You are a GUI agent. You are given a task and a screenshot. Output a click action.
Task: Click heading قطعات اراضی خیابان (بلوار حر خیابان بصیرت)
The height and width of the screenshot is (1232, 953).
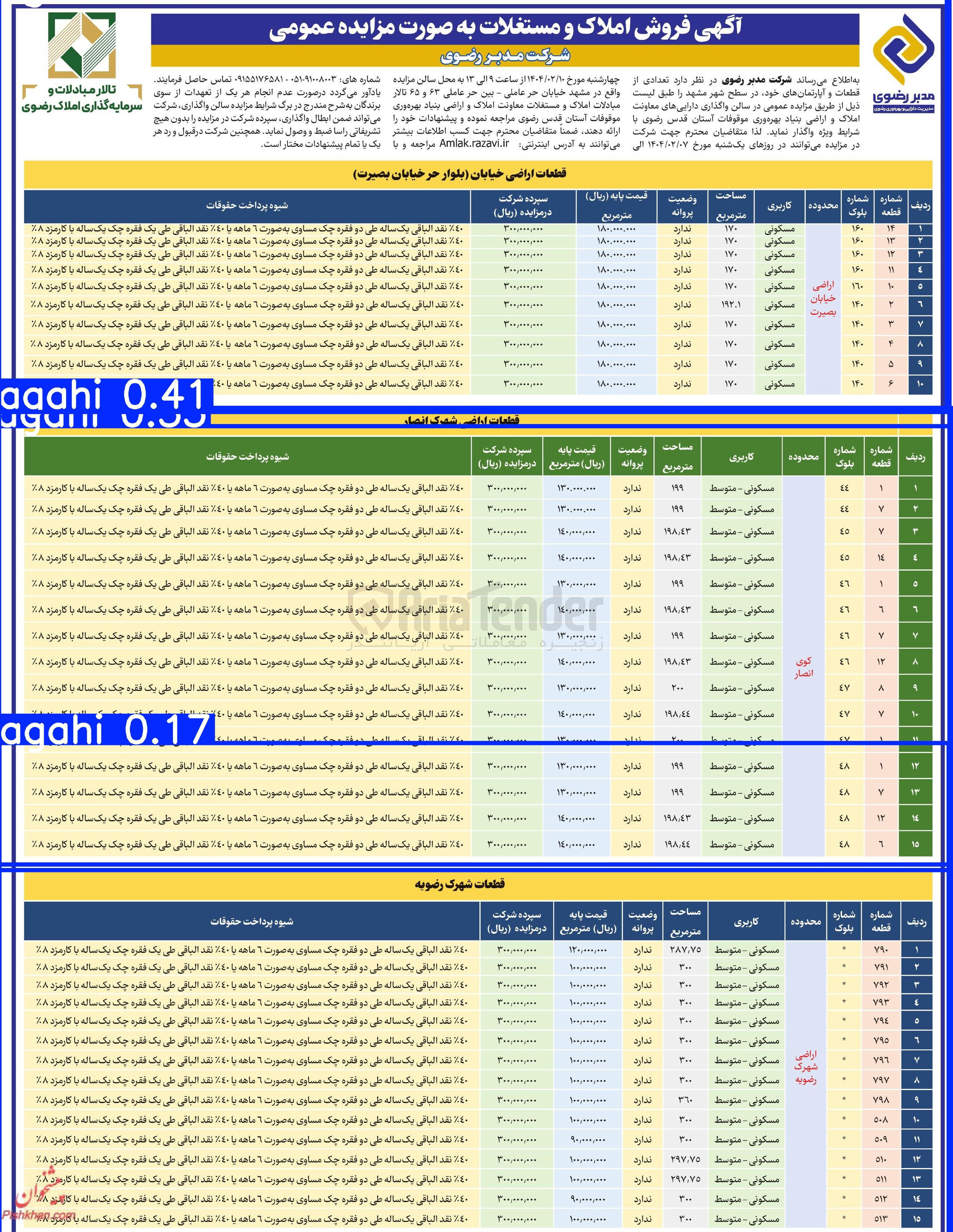coord(460,174)
